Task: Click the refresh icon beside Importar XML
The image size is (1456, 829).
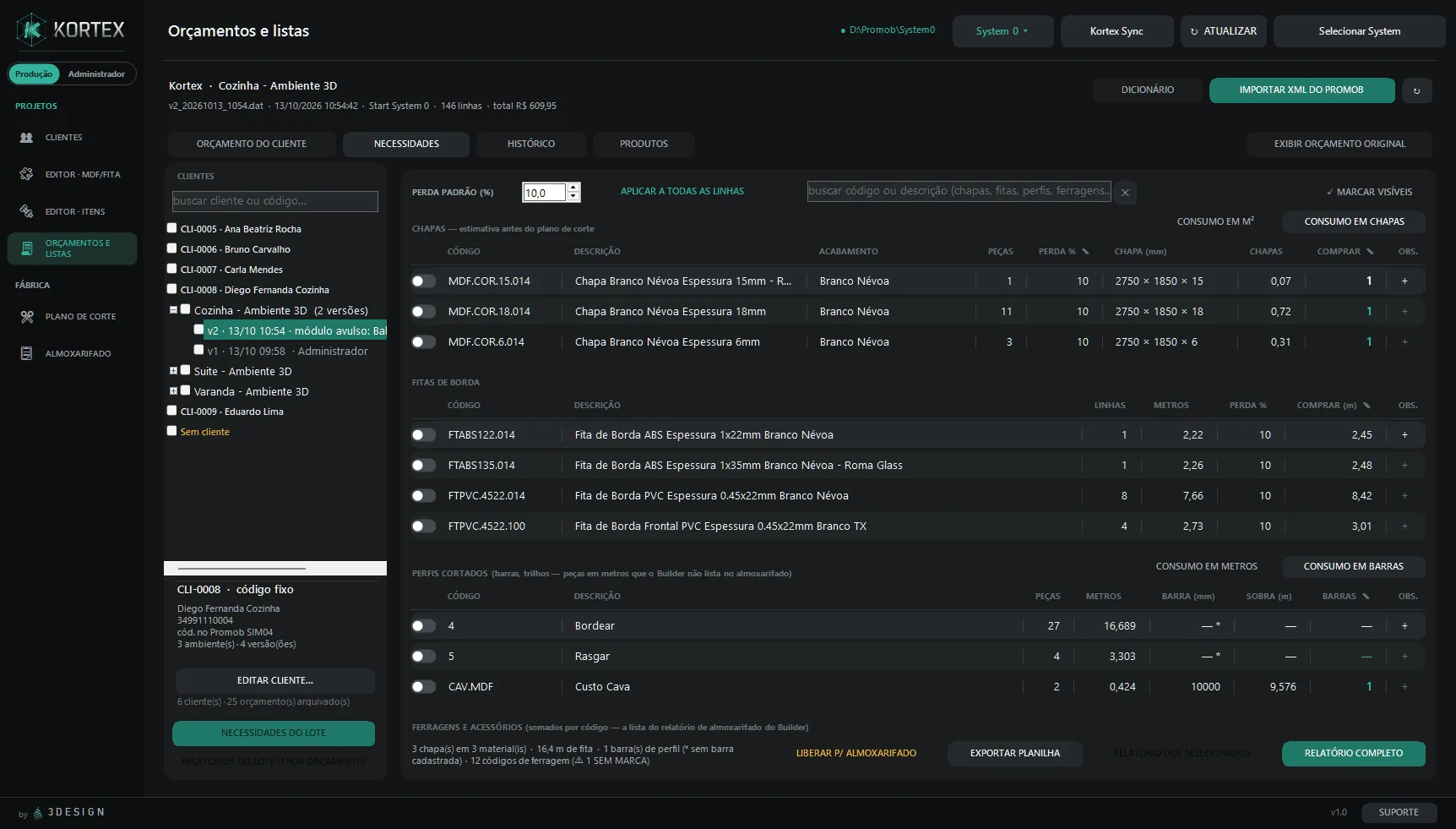Action: tap(1416, 90)
